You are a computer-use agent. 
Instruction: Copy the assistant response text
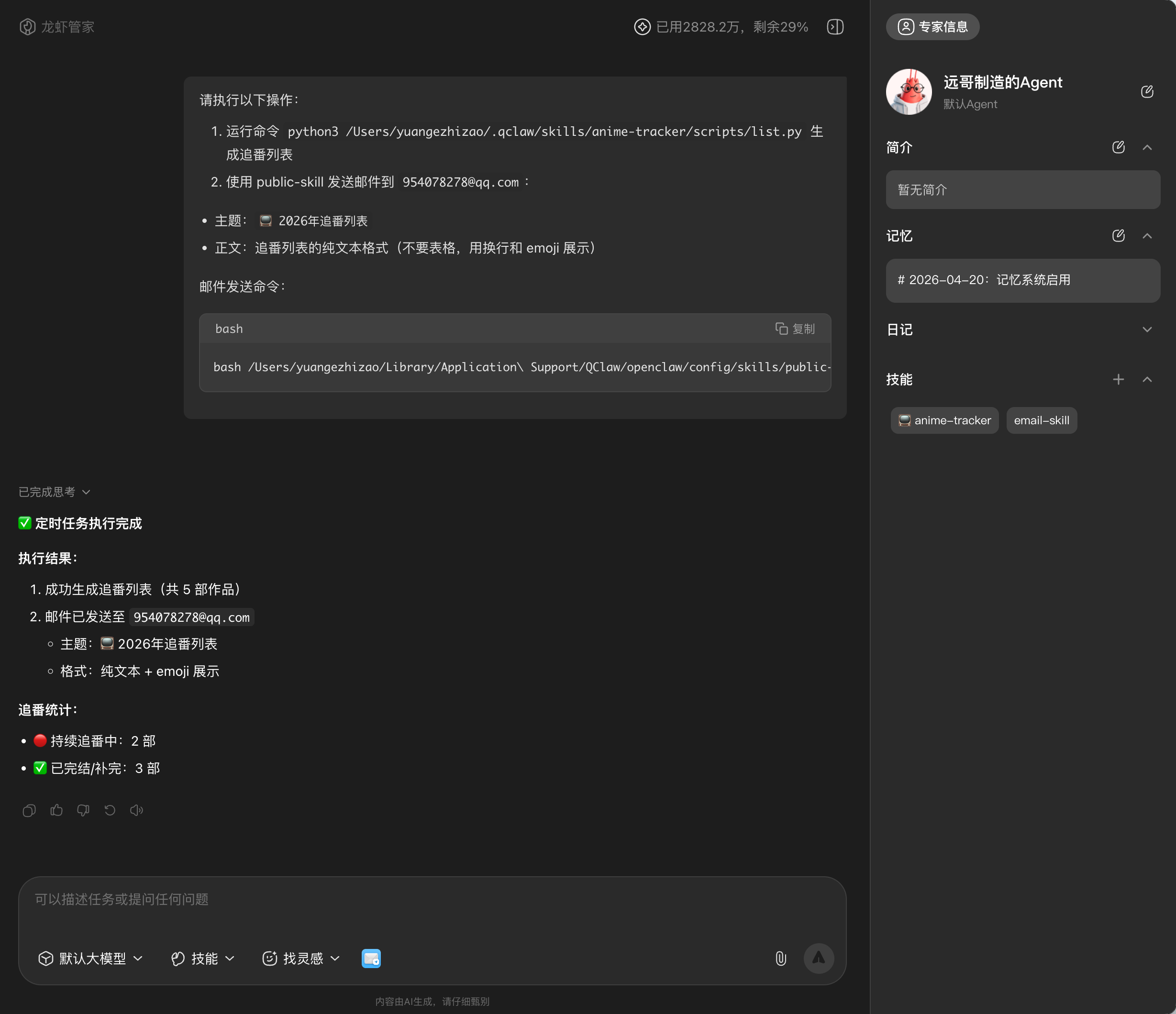click(29, 810)
